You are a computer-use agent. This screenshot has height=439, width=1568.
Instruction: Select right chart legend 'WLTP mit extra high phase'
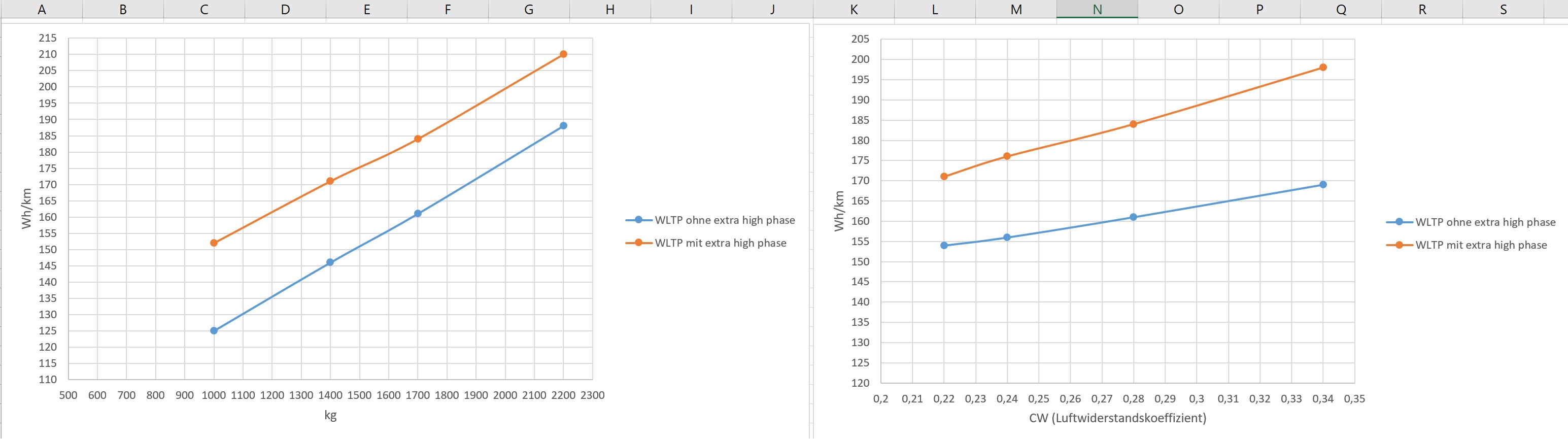(1467, 245)
